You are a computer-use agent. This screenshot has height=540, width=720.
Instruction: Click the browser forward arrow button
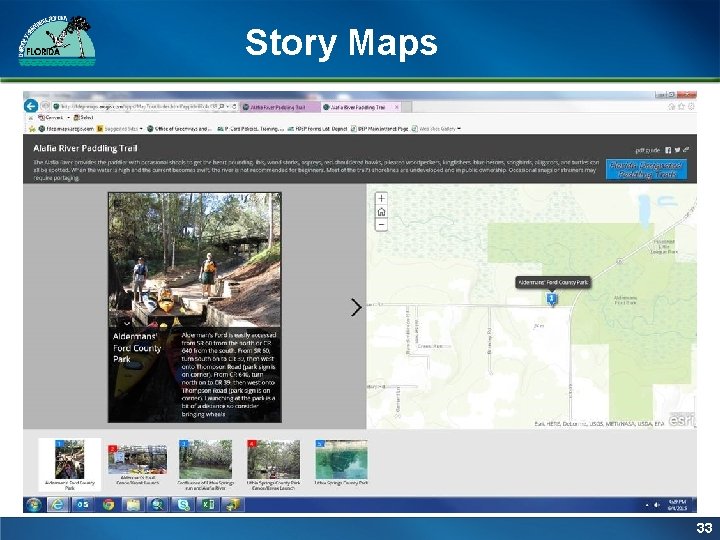[x=45, y=107]
